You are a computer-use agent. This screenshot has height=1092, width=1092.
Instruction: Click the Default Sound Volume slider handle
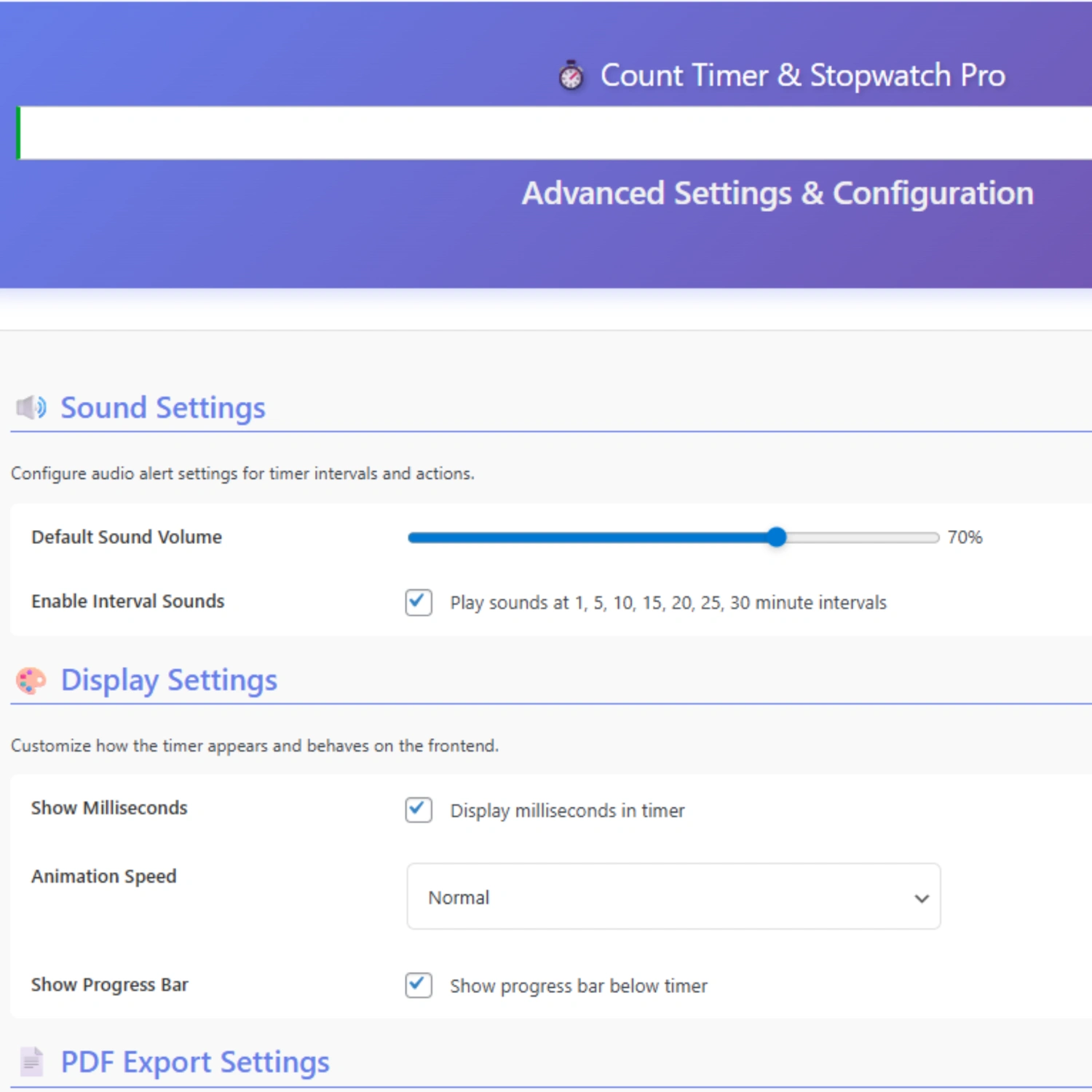777,537
